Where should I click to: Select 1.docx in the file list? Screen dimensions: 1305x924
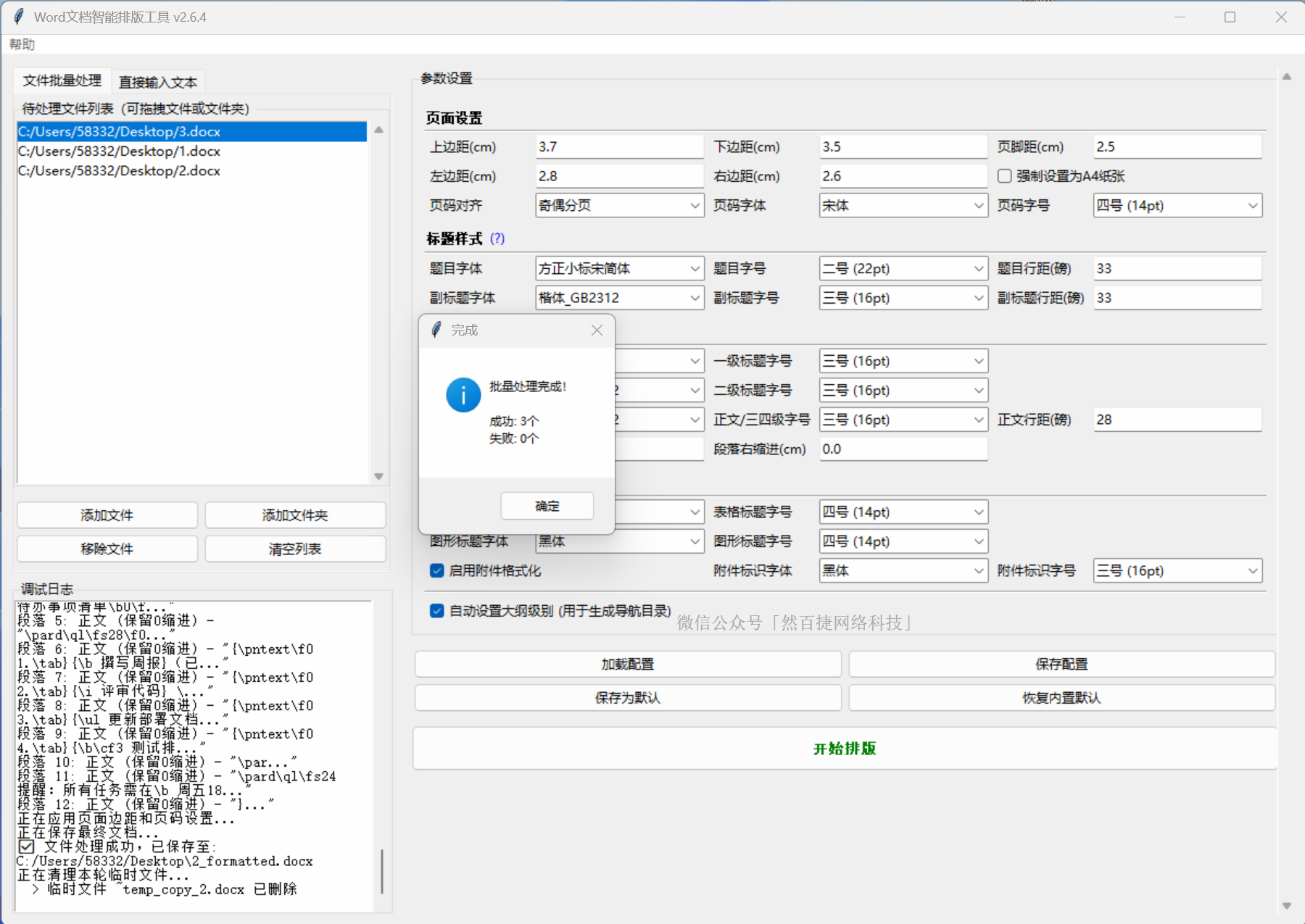pyautogui.click(x=120, y=151)
